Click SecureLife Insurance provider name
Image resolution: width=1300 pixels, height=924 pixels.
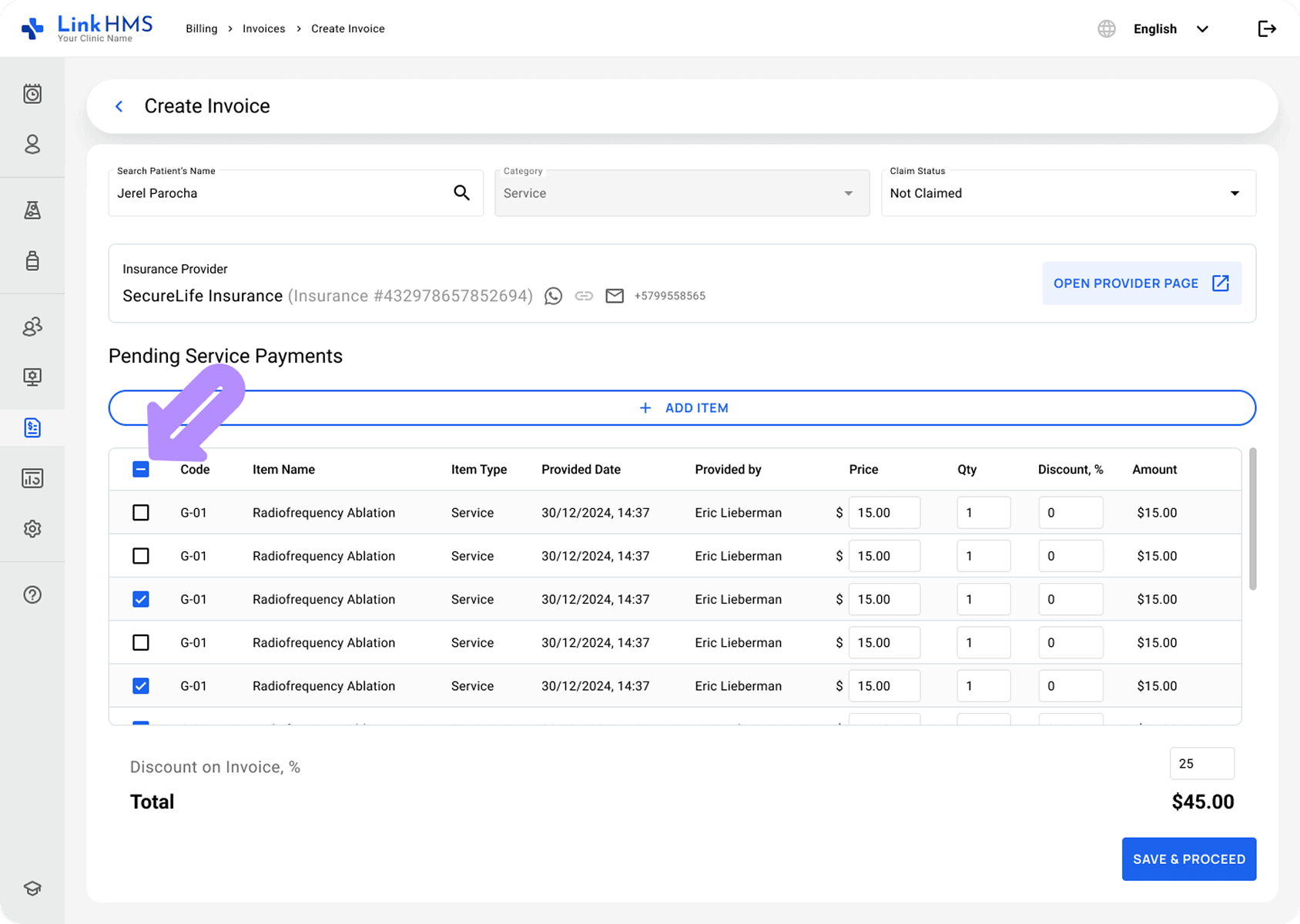203,296
